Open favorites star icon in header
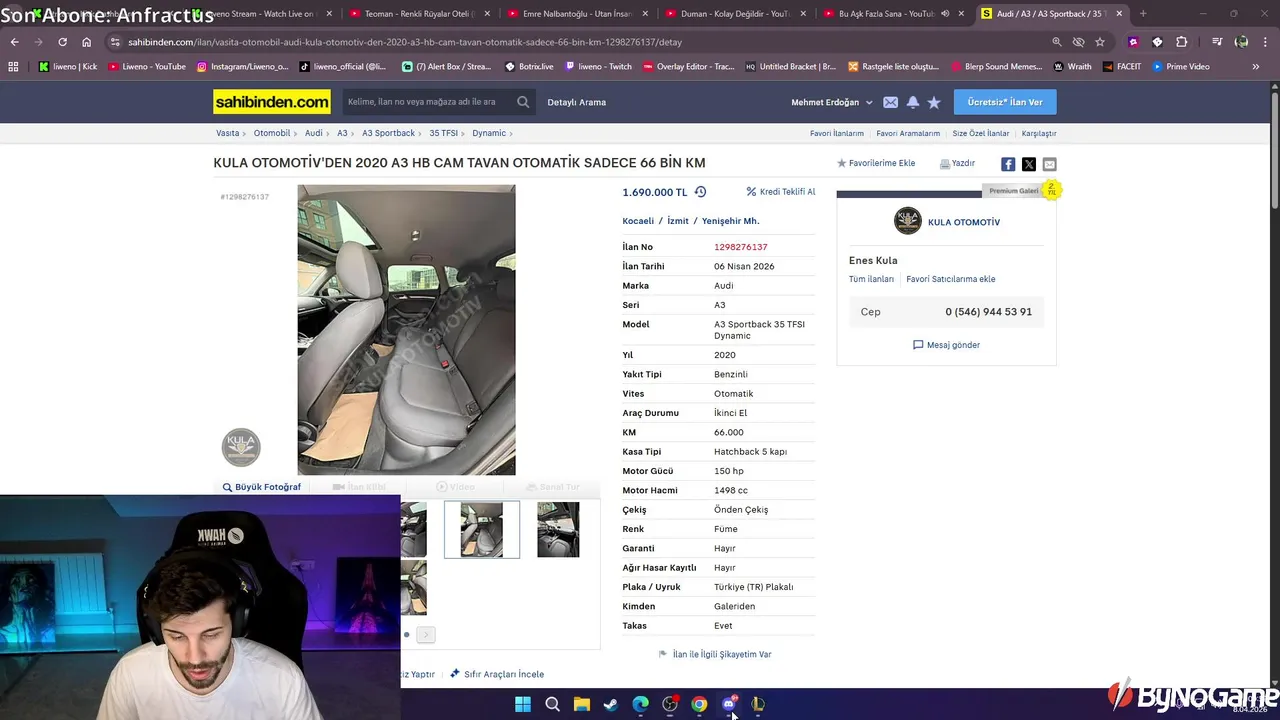The height and width of the screenshot is (720, 1280). coord(934,102)
